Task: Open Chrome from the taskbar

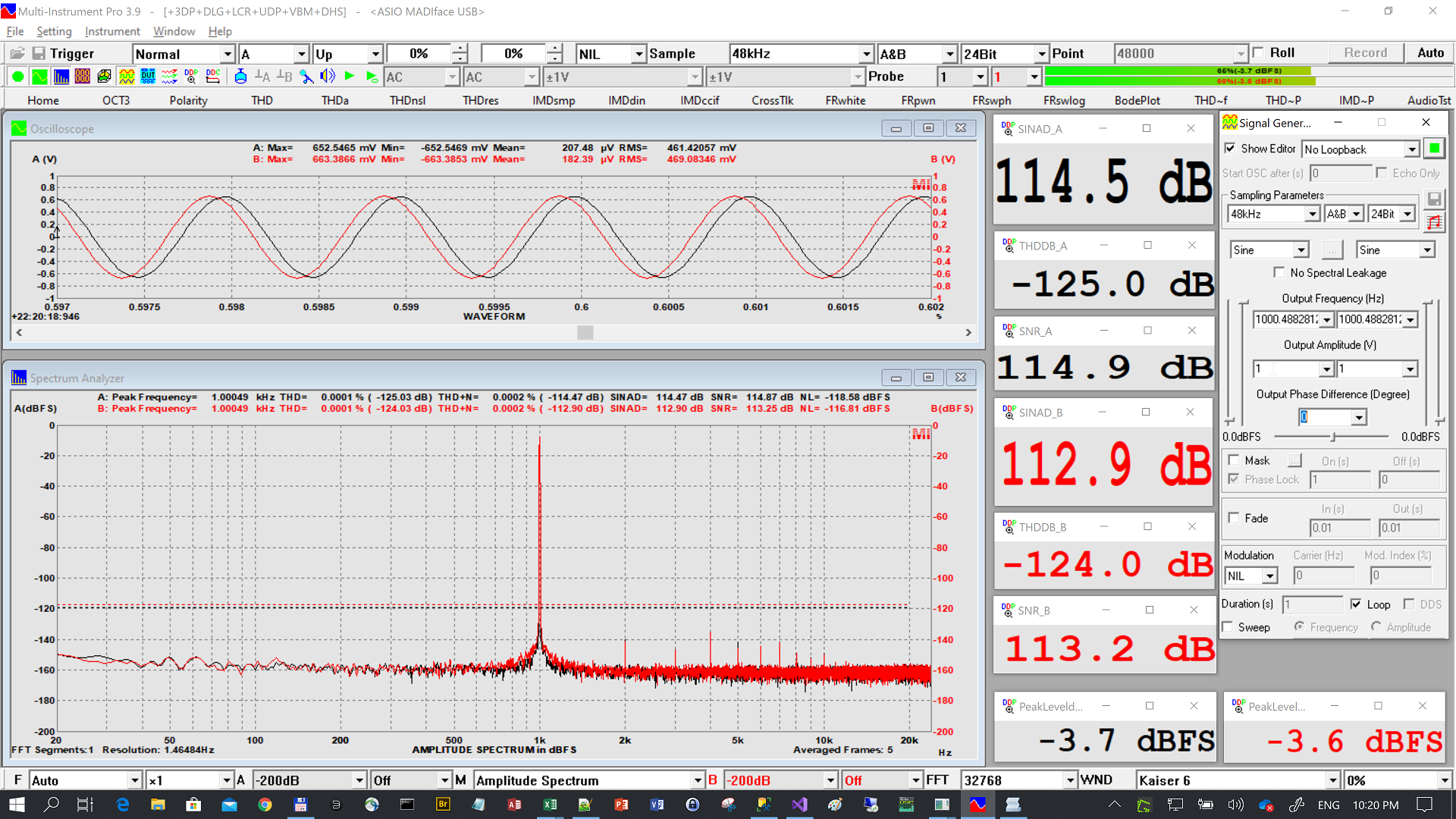Action: [265, 805]
